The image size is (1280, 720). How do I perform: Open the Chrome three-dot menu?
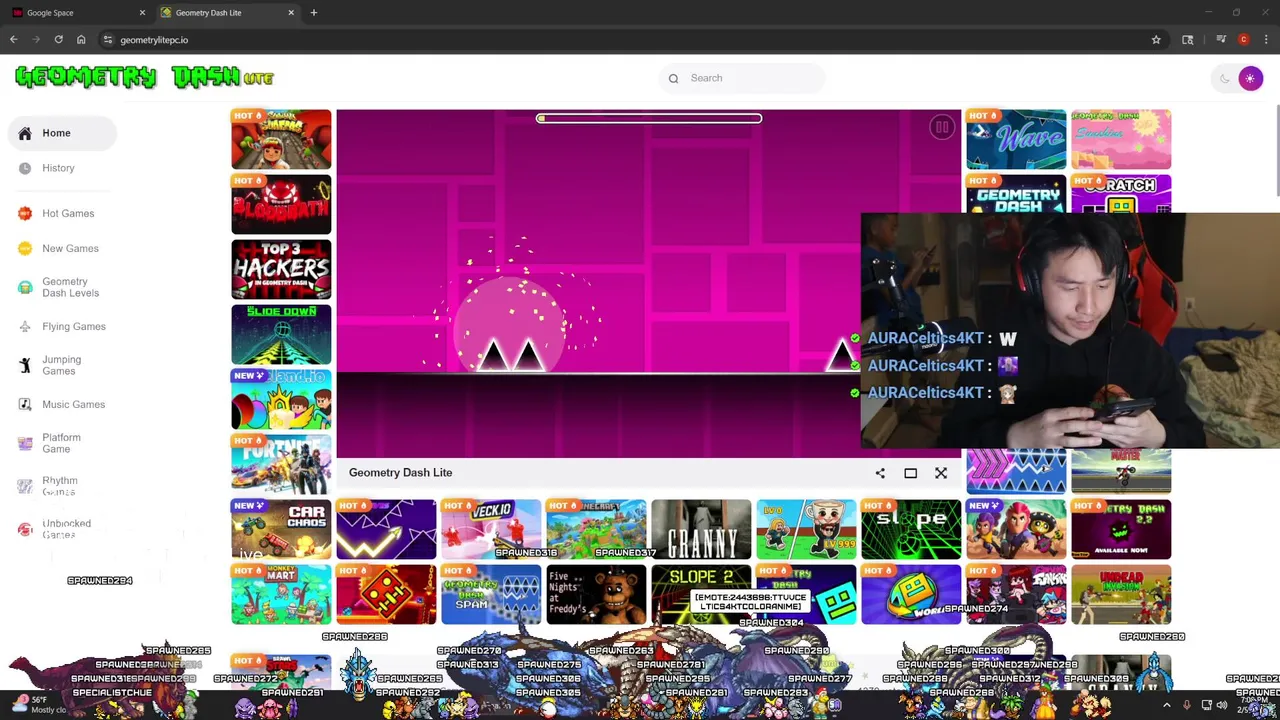click(x=1266, y=40)
